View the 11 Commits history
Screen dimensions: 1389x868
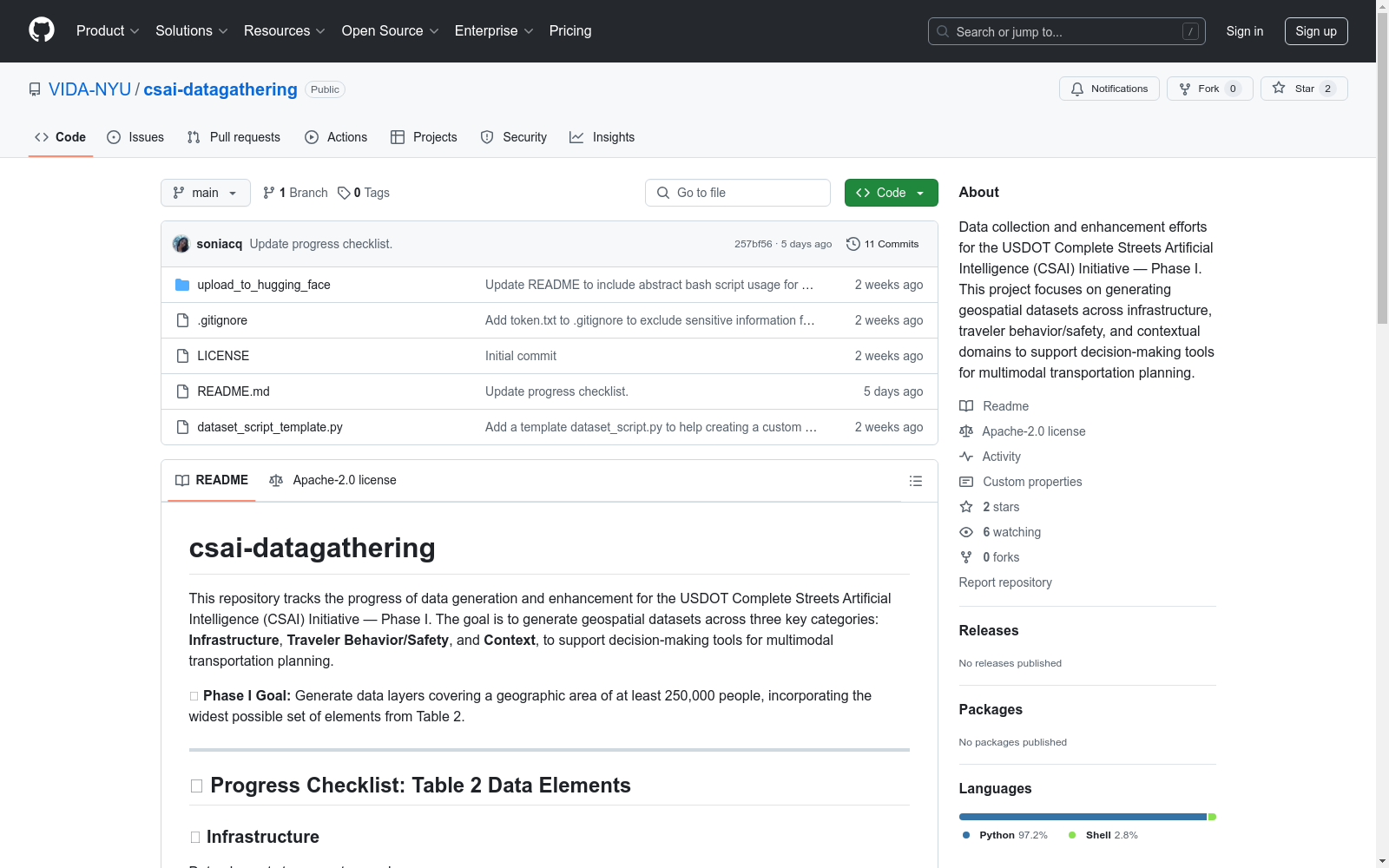[x=883, y=244]
